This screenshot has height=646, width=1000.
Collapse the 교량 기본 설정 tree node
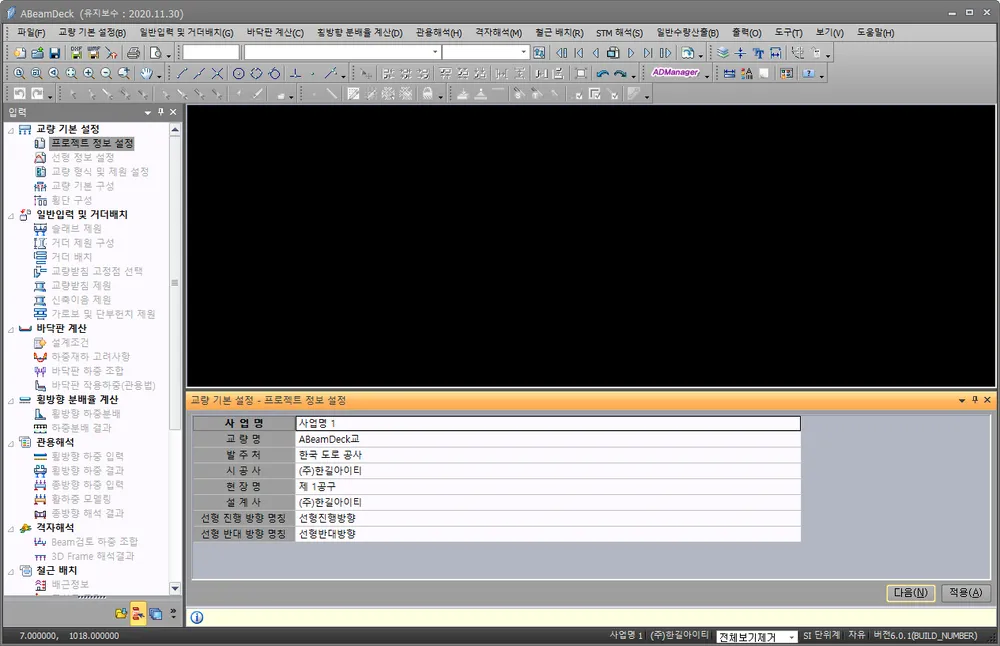coord(11,130)
